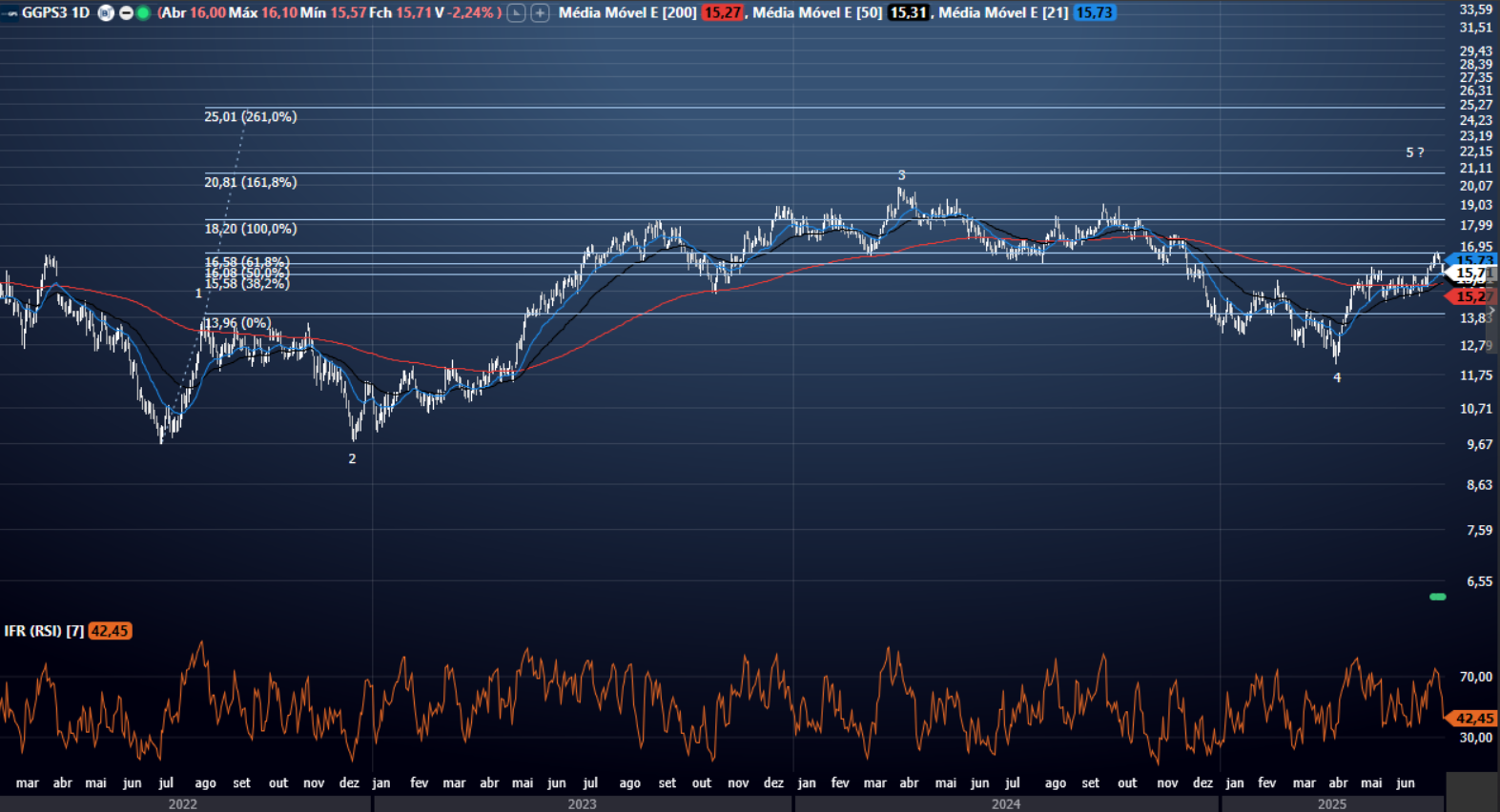The width and height of the screenshot is (1500, 812).
Task: Select the 18,20 (100,0%) Fibonacci label
Action: click(x=251, y=229)
